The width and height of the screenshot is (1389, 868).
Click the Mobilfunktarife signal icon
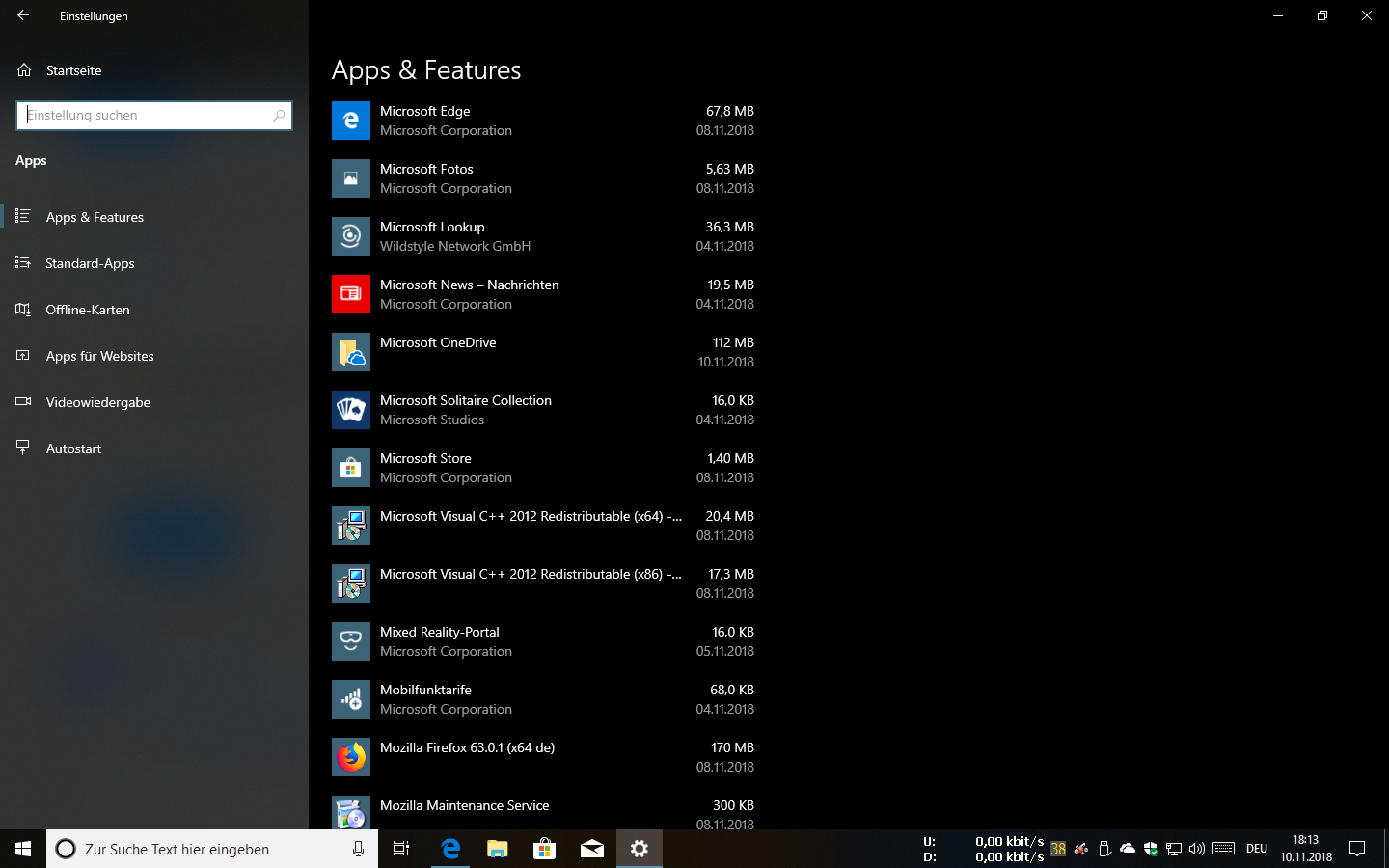[351, 699]
